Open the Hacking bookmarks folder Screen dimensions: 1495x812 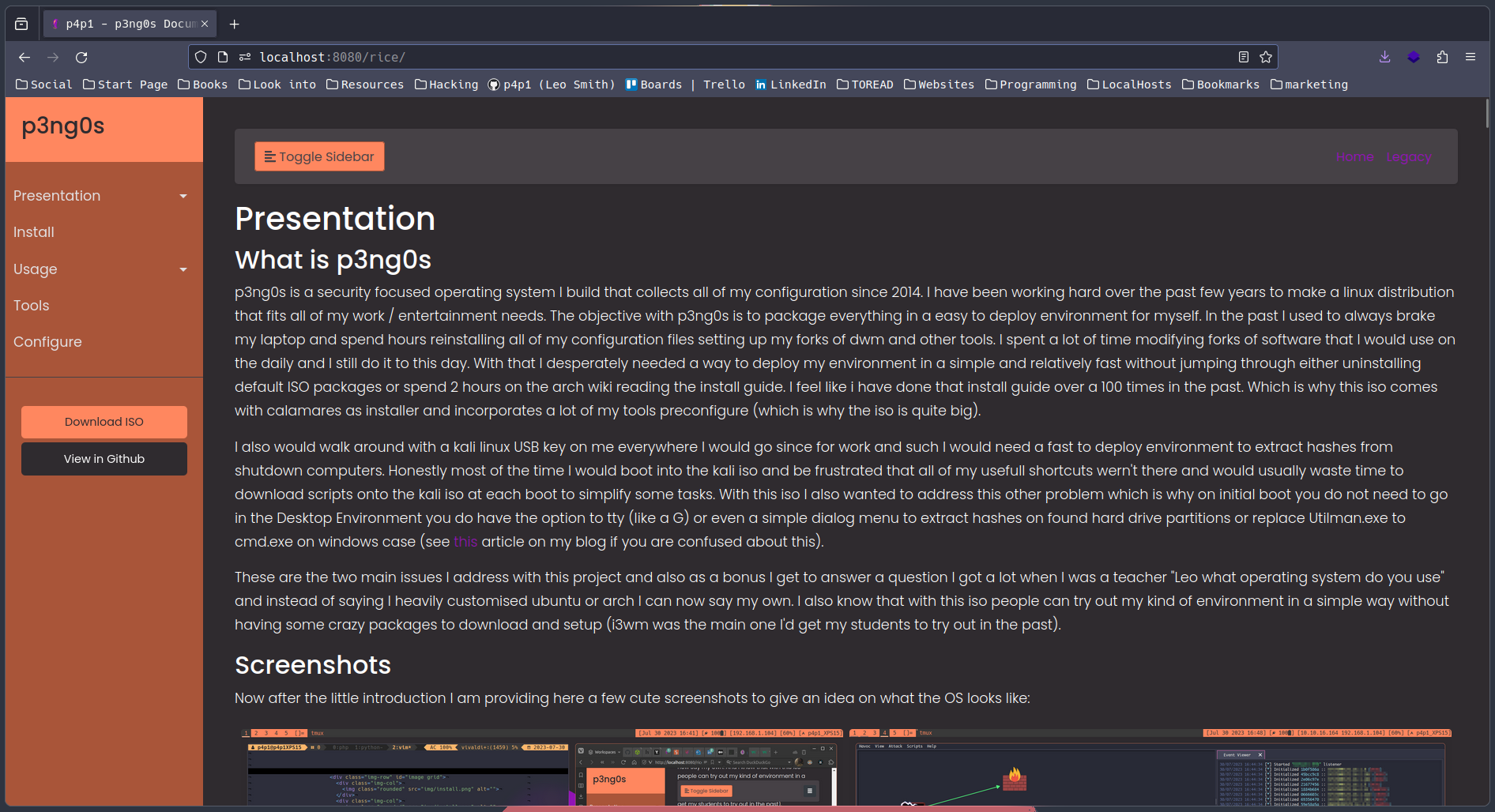coord(446,85)
